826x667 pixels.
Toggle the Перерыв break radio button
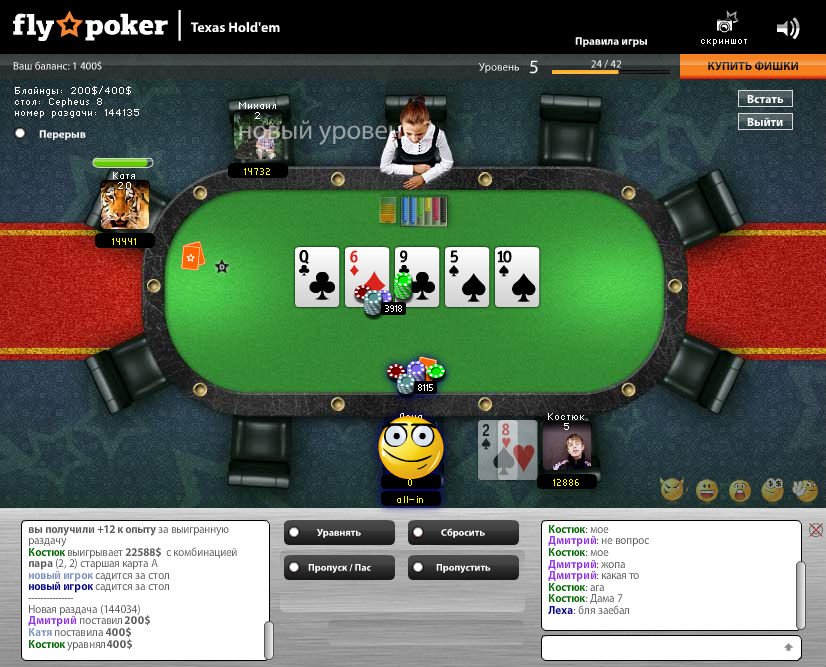[20, 133]
